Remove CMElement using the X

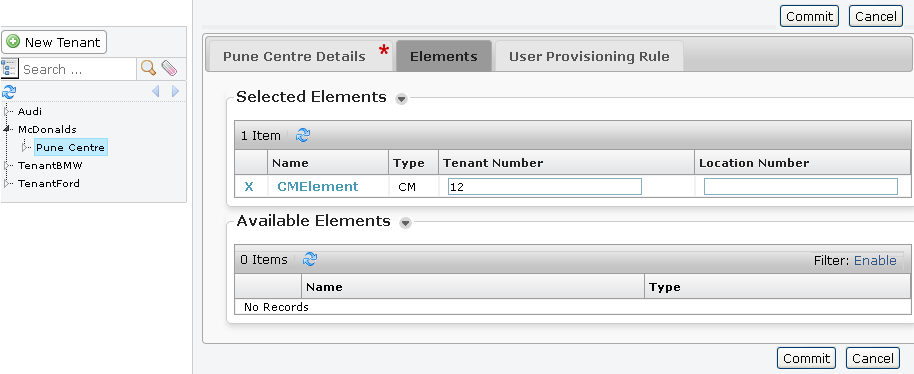click(x=249, y=186)
